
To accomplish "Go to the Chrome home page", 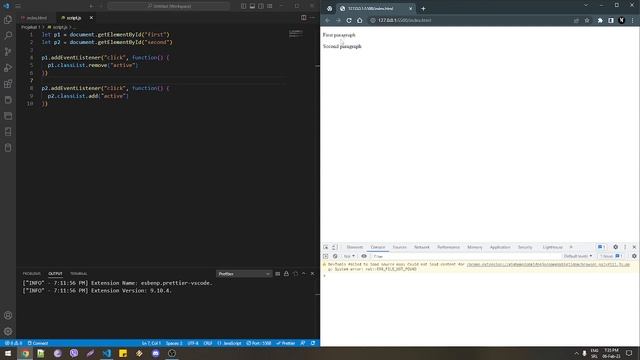I will pos(360,20).
